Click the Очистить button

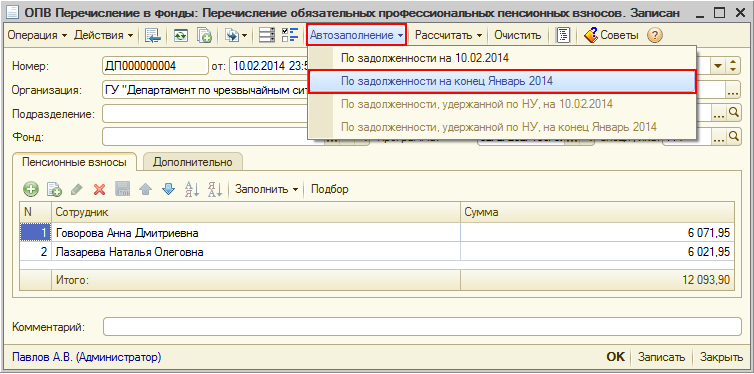(518, 35)
